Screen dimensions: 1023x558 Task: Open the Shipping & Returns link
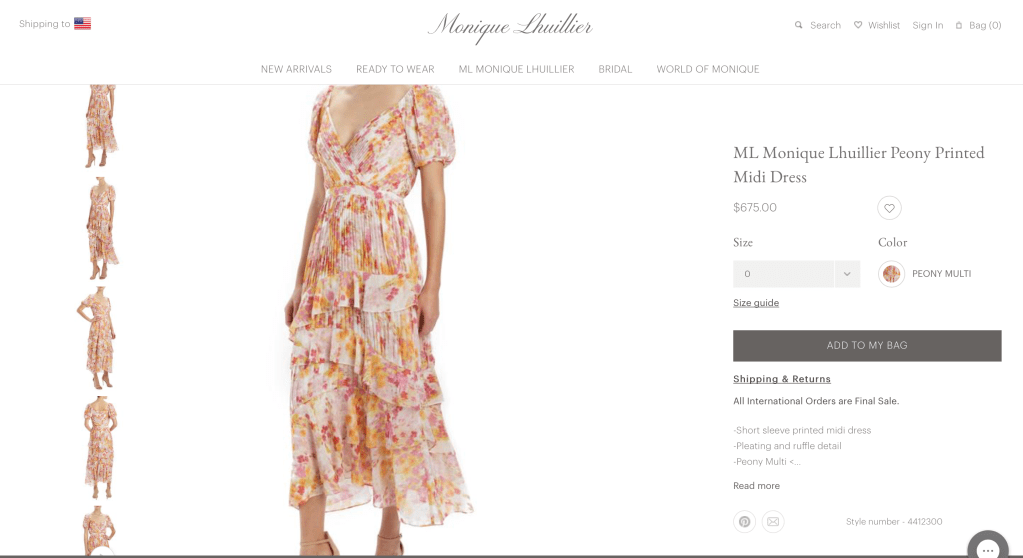coord(782,379)
